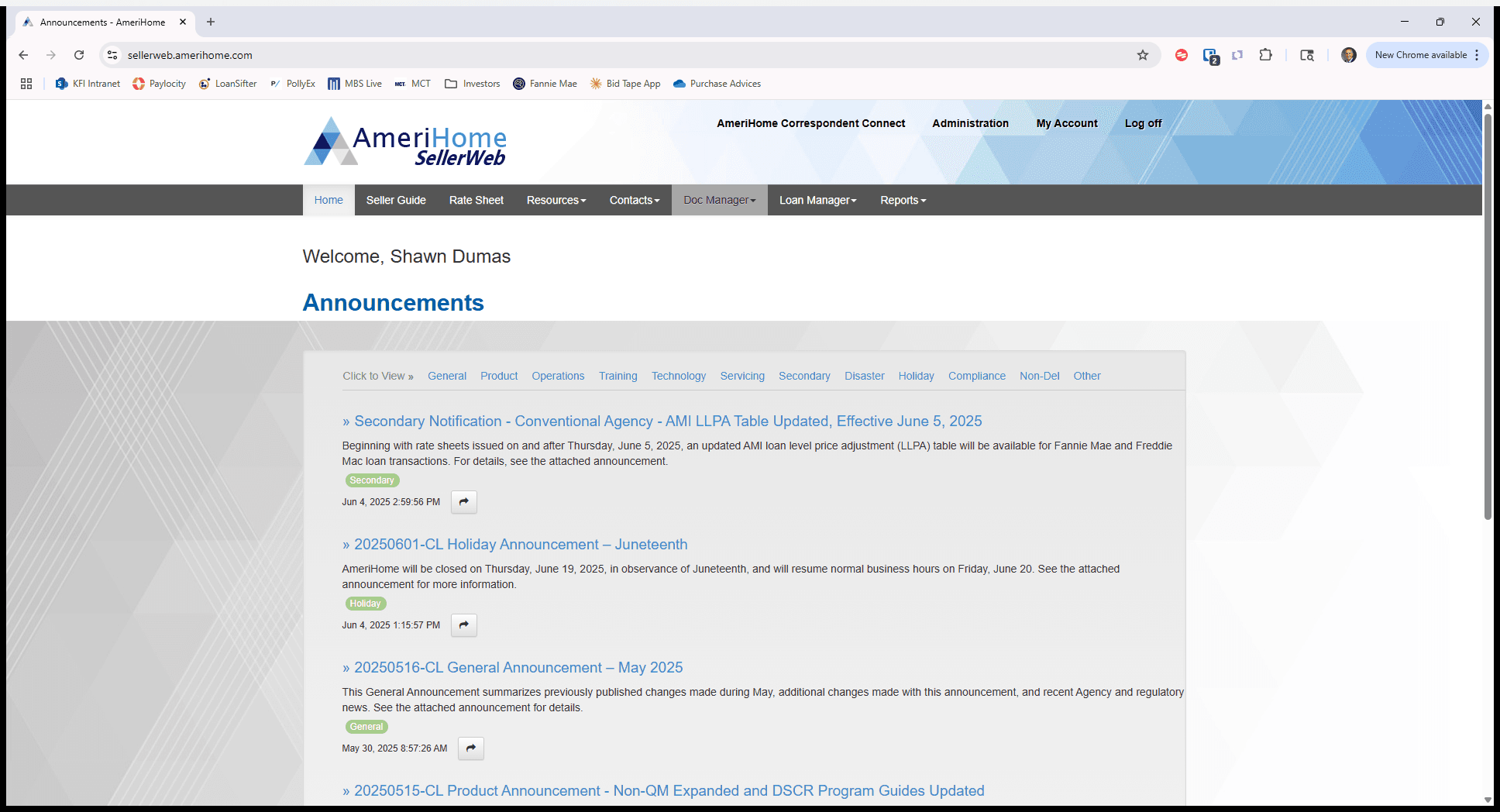
Task: Open Fannie Mae bookmark
Action: [x=545, y=84]
